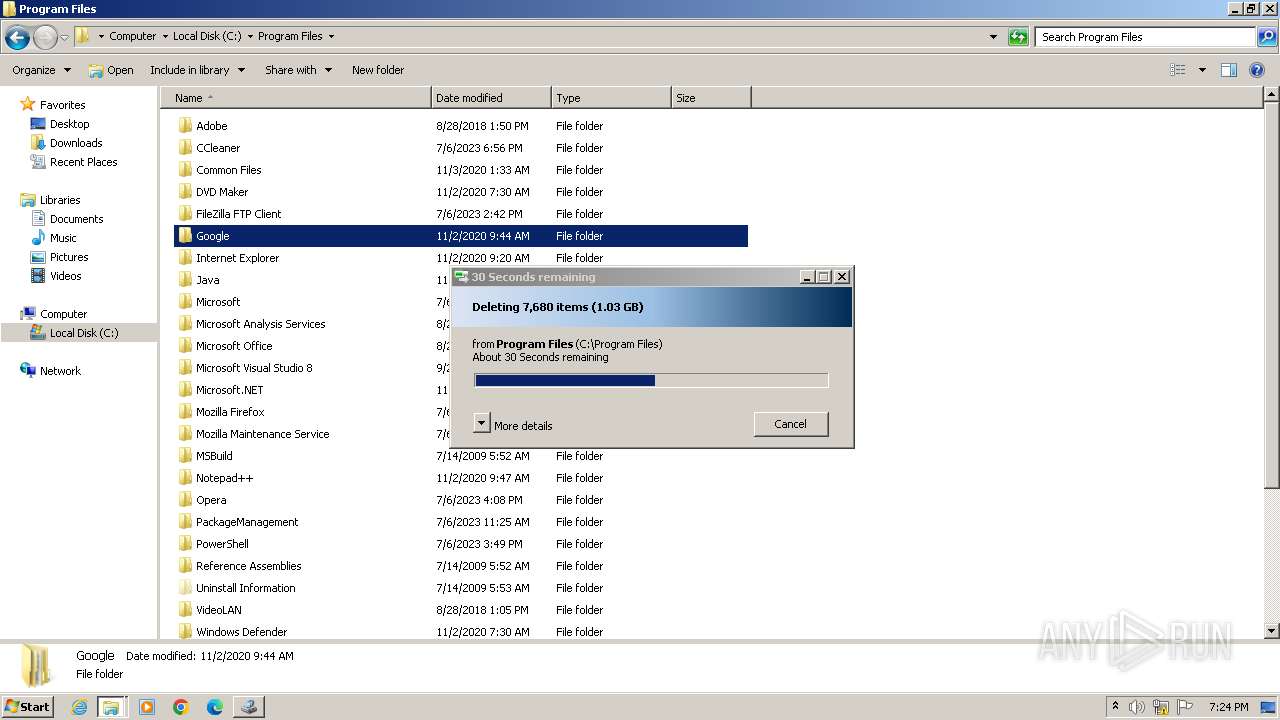Viewport: 1280px width, 720px height.
Task: Click the Change your view icon
Action: (x=1178, y=70)
